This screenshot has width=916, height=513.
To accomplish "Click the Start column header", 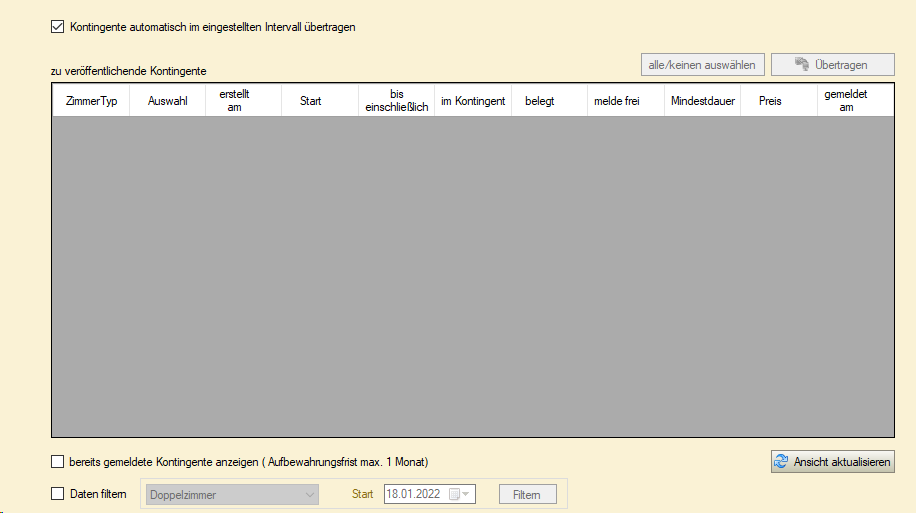I will [x=310, y=101].
